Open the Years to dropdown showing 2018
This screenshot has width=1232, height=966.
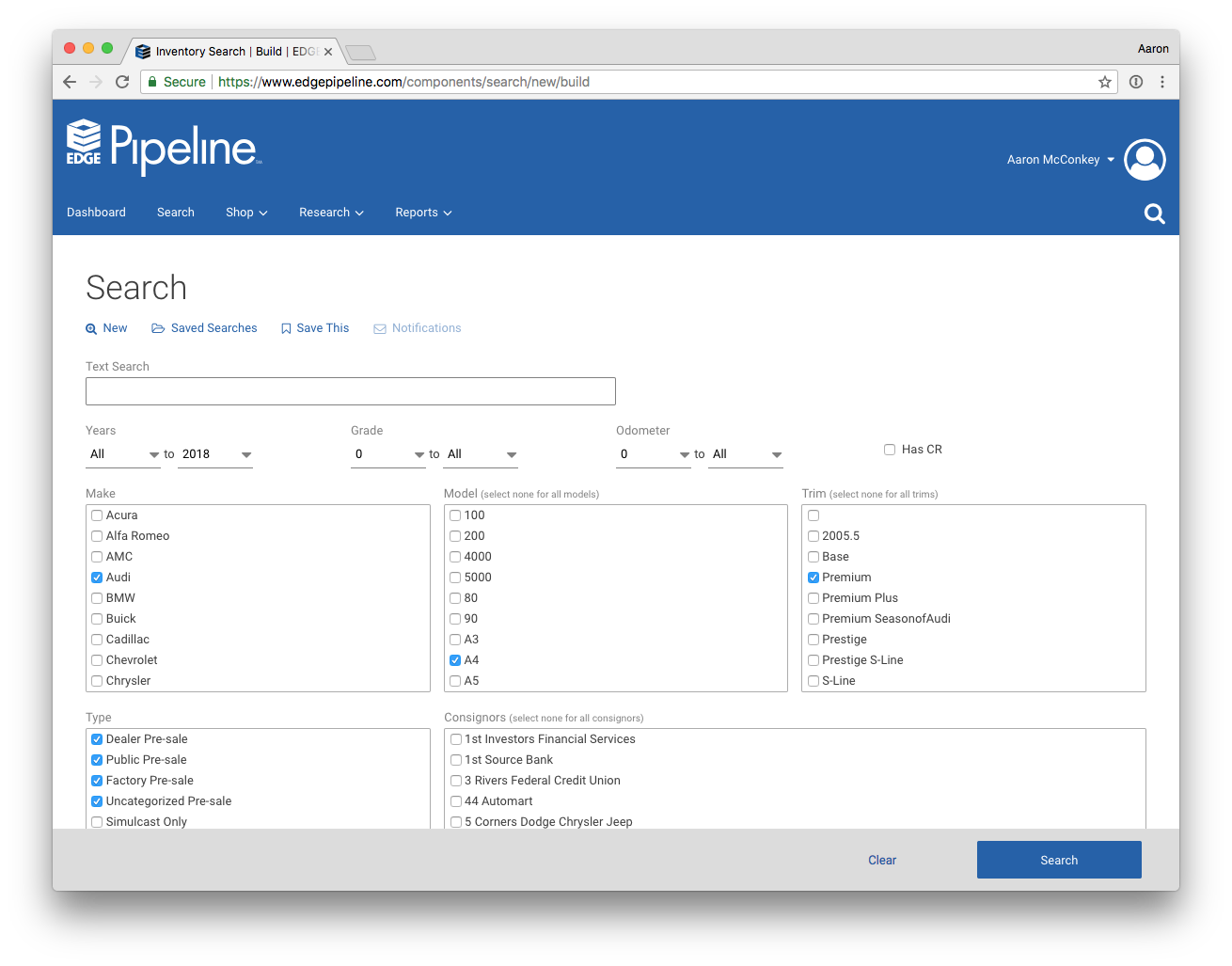(x=215, y=454)
